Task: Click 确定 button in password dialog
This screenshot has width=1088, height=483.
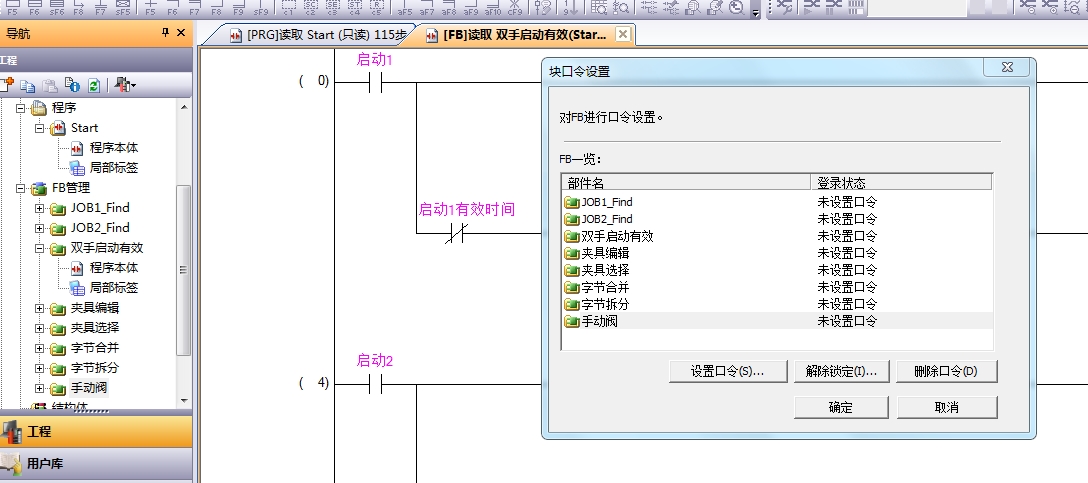Action: point(841,407)
